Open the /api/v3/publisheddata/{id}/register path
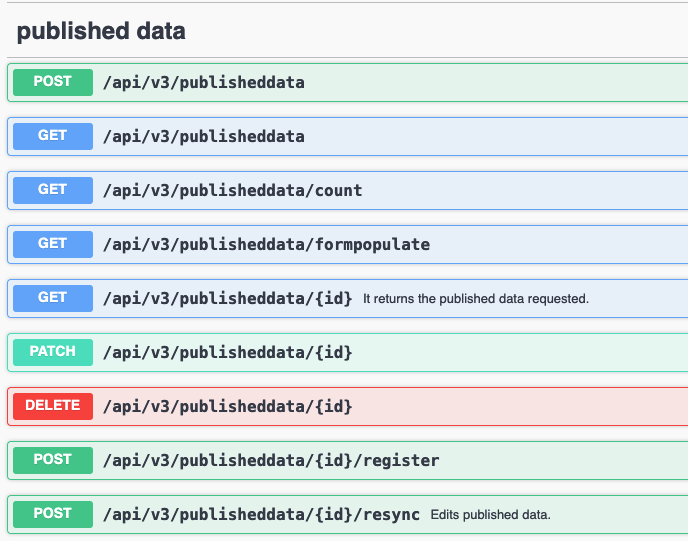 [x=271, y=460]
